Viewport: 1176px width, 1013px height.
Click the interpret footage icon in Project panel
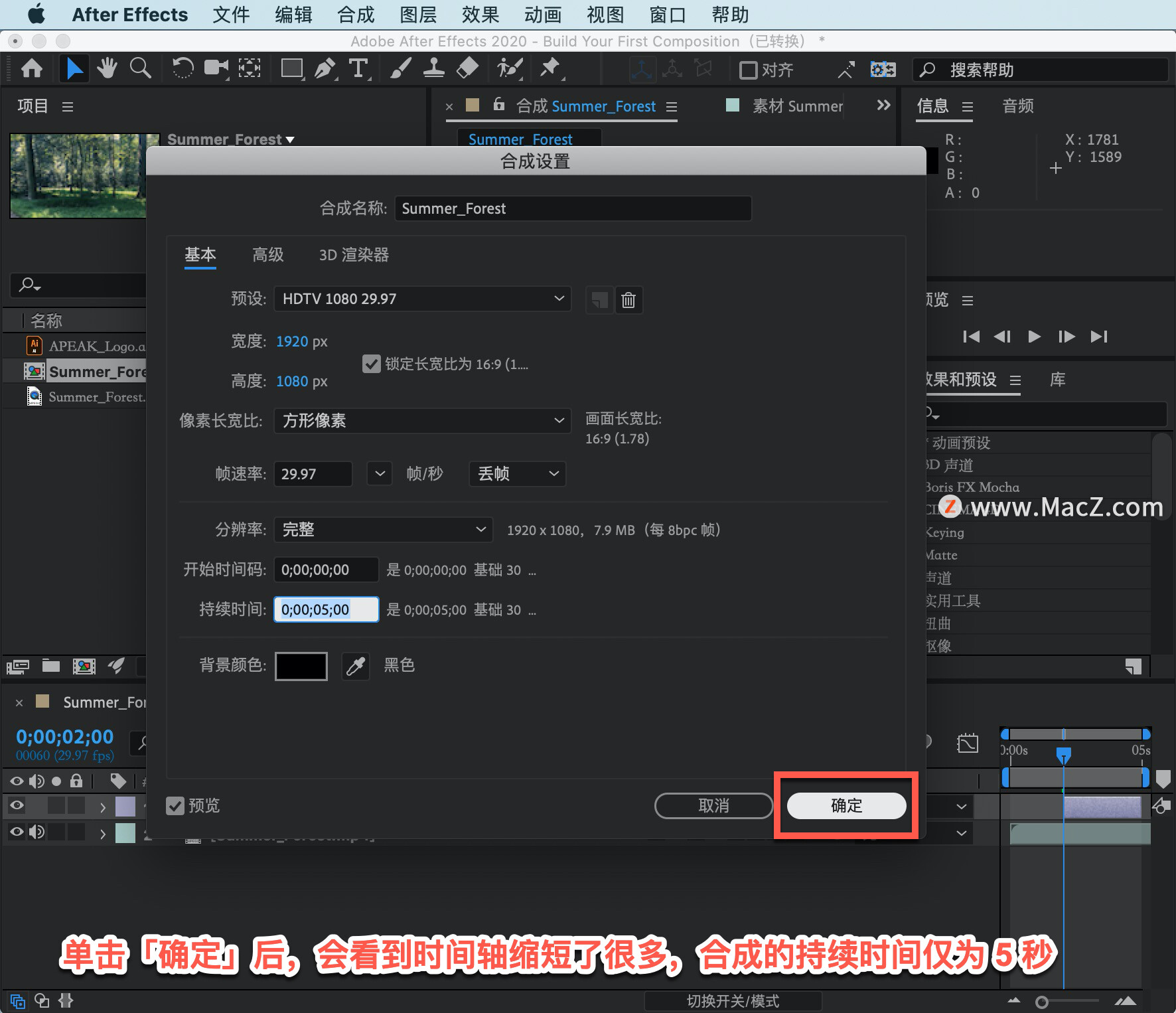(x=18, y=666)
